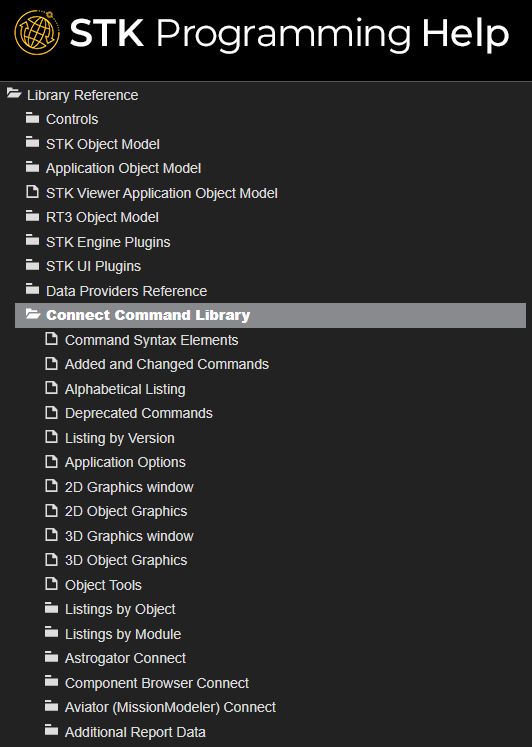Collapse the Library Reference open folder icon
The height and width of the screenshot is (747, 532).
click(14, 93)
